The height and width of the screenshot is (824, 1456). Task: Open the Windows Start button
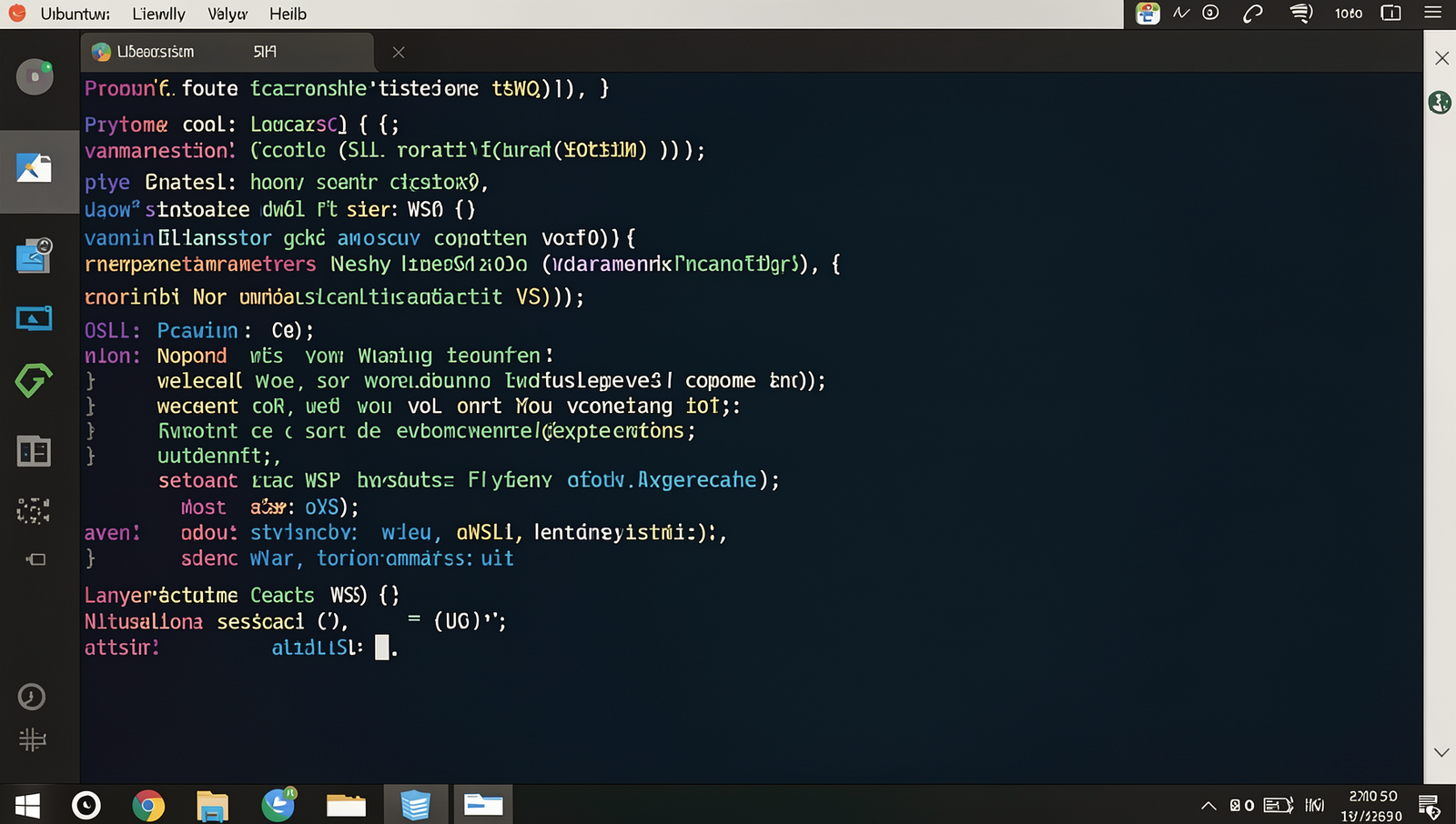27,806
